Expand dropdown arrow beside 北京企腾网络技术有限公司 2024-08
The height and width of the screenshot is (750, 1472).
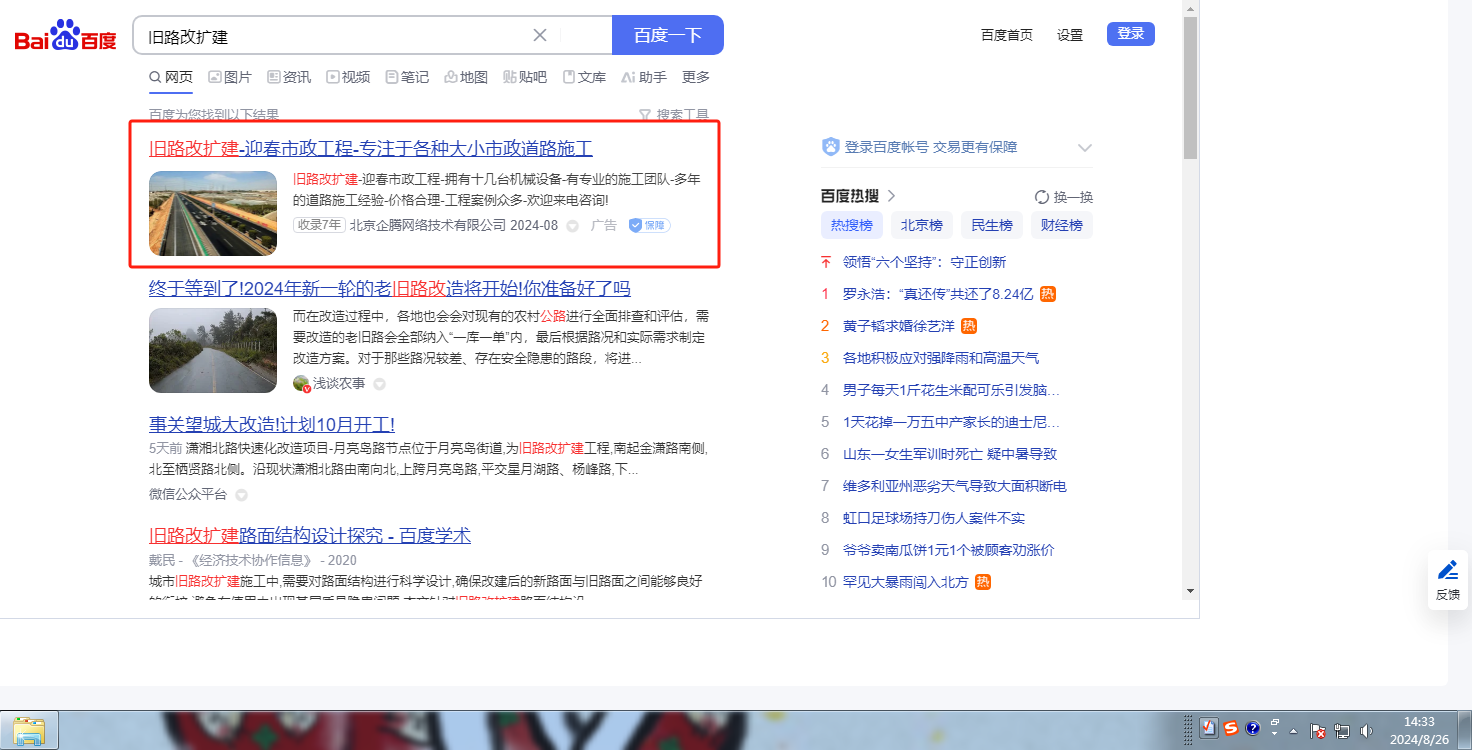pyautogui.click(x=573, y=226)
